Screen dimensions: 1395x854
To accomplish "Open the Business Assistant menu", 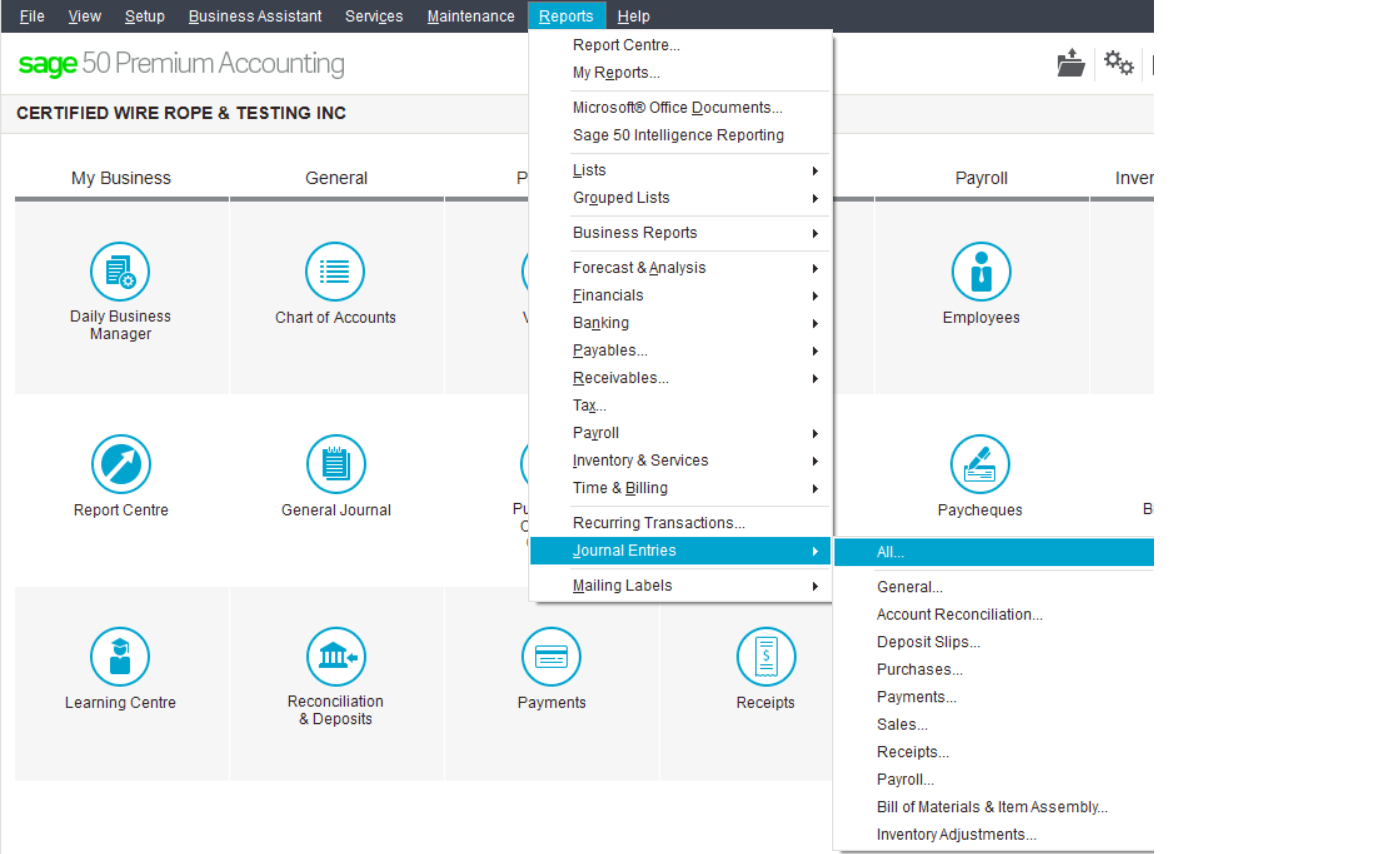I will pyautogui.click(x=255, y=16).
